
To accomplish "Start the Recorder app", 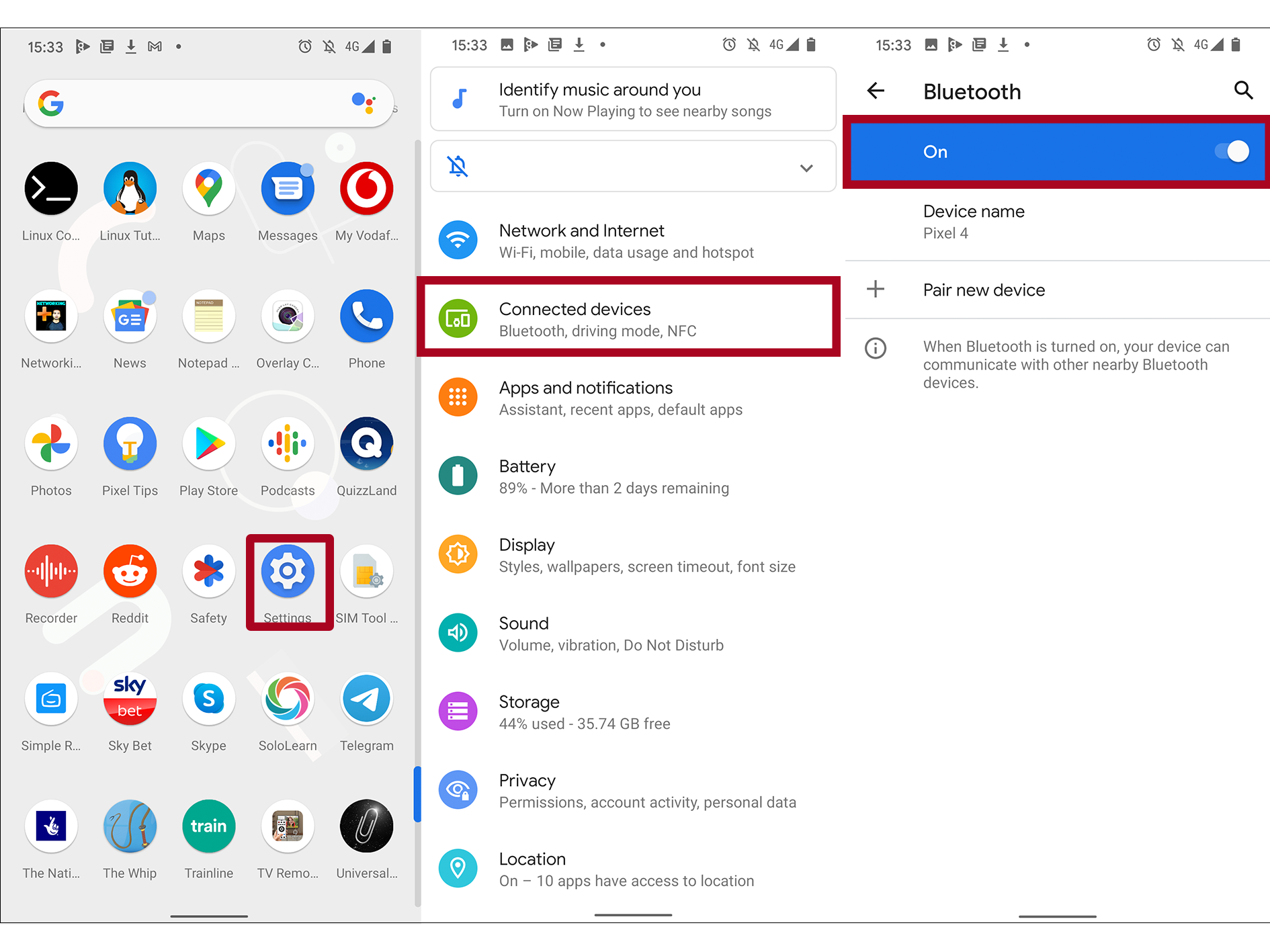I will [x=51, y=572].
